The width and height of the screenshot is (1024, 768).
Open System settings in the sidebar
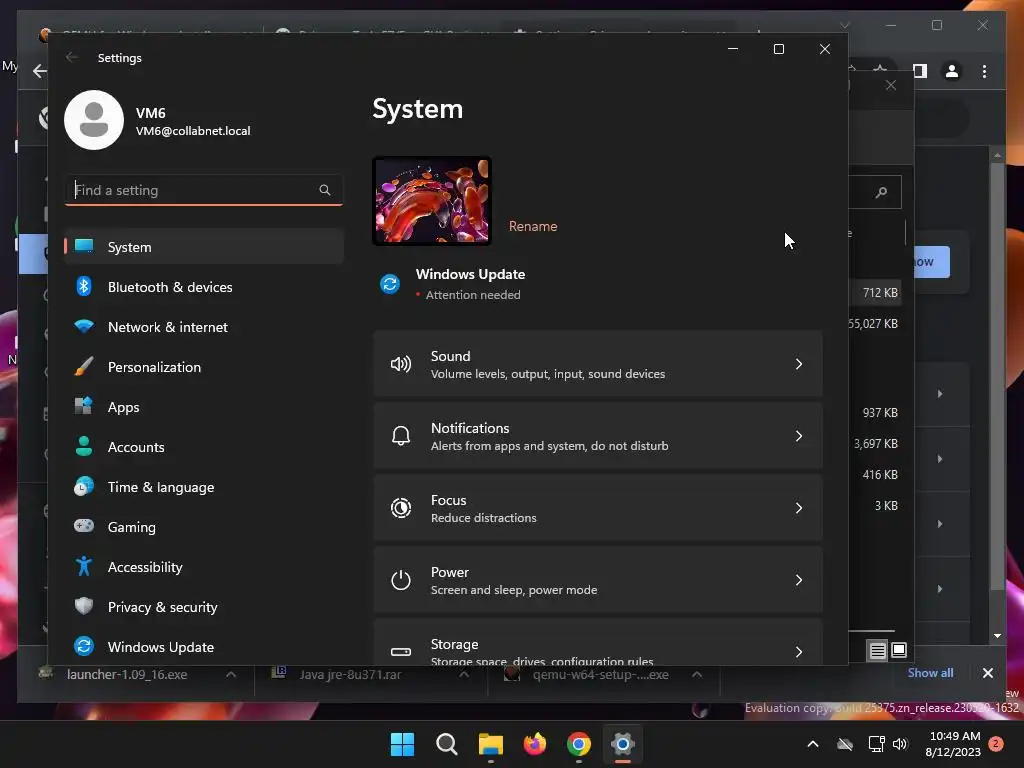click(x=204, y=247)
